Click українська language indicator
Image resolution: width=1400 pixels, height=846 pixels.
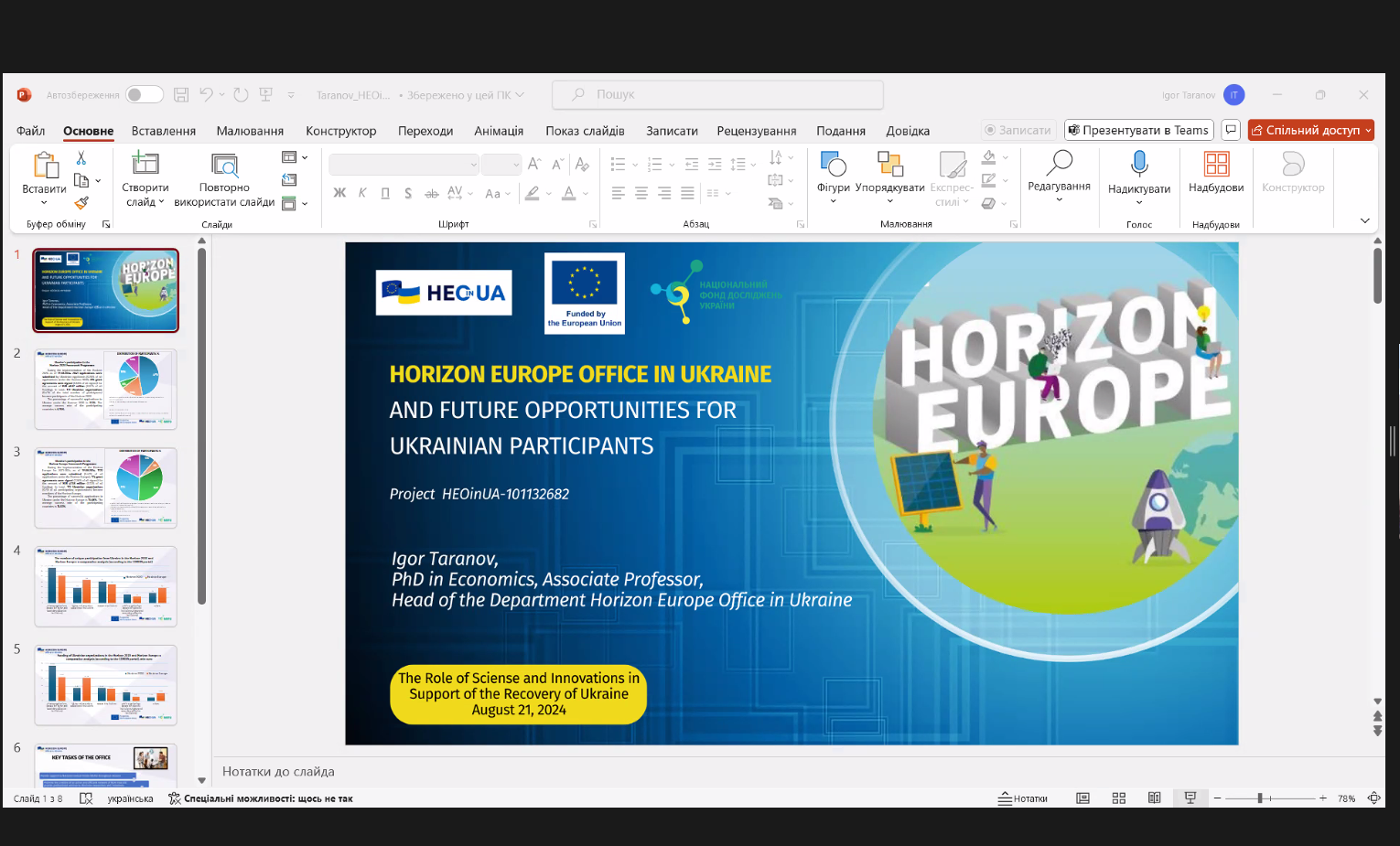[x=130, y=798]
